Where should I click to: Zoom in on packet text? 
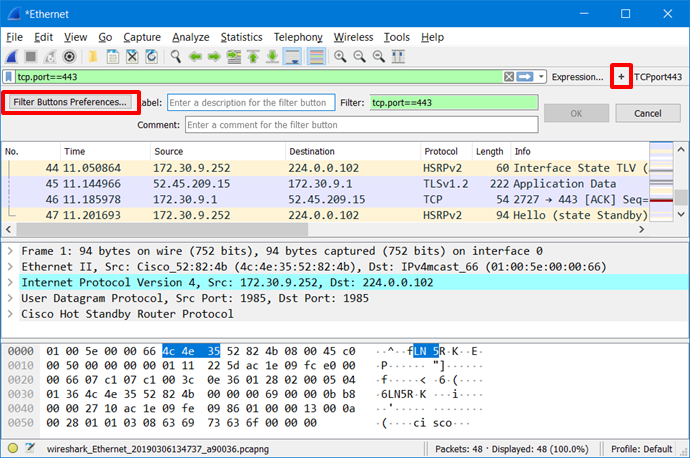pyautogui.click(x=340, y=57)
